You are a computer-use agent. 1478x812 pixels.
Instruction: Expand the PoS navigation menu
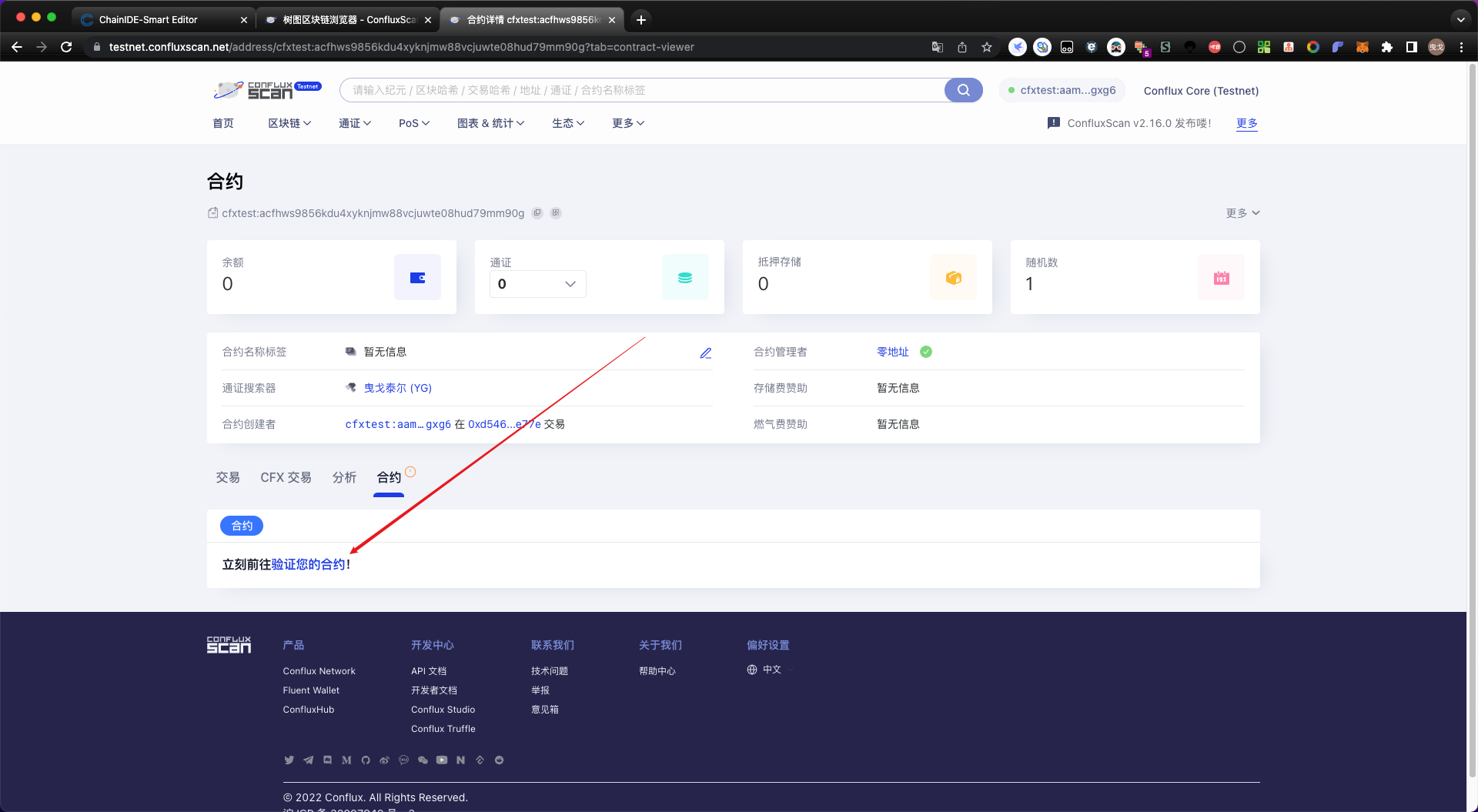point(414,123)
